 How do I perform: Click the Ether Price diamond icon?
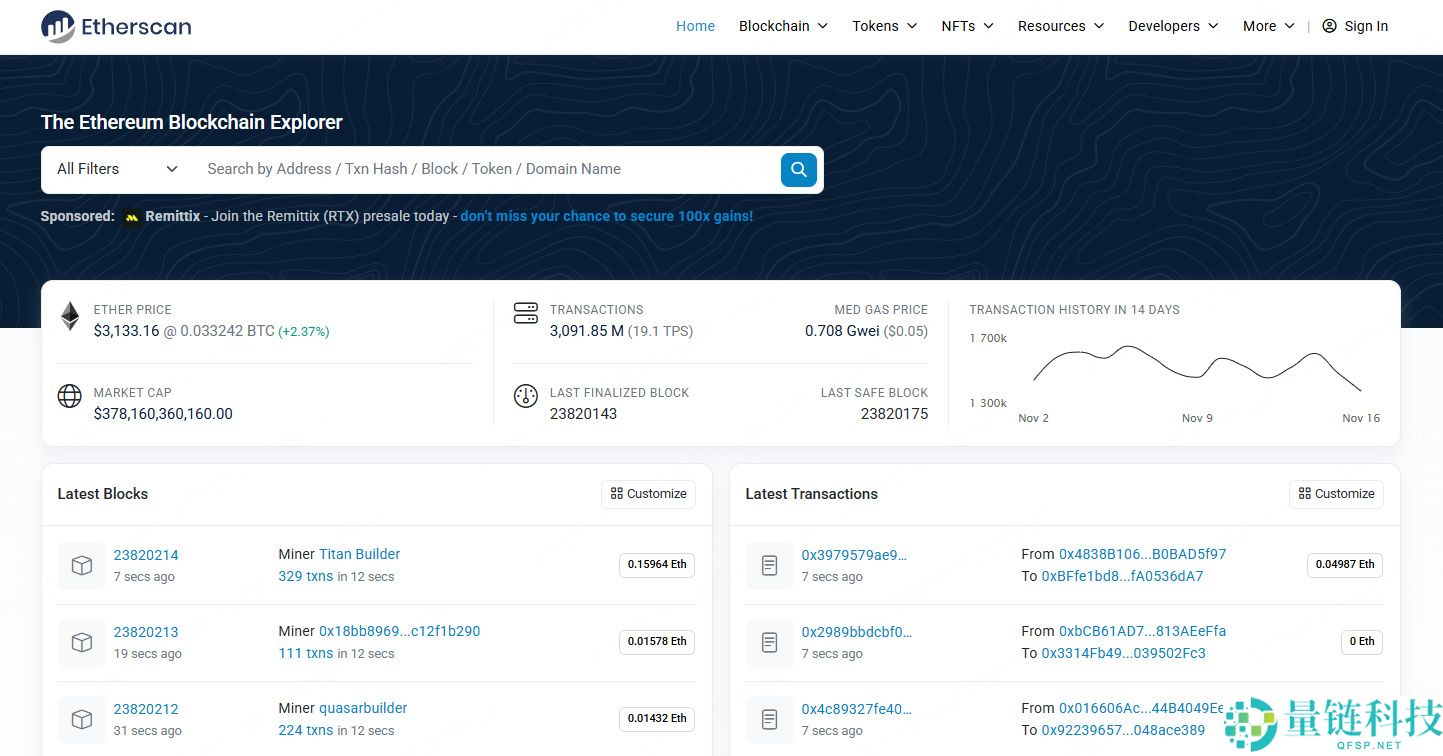pos(69,315)
